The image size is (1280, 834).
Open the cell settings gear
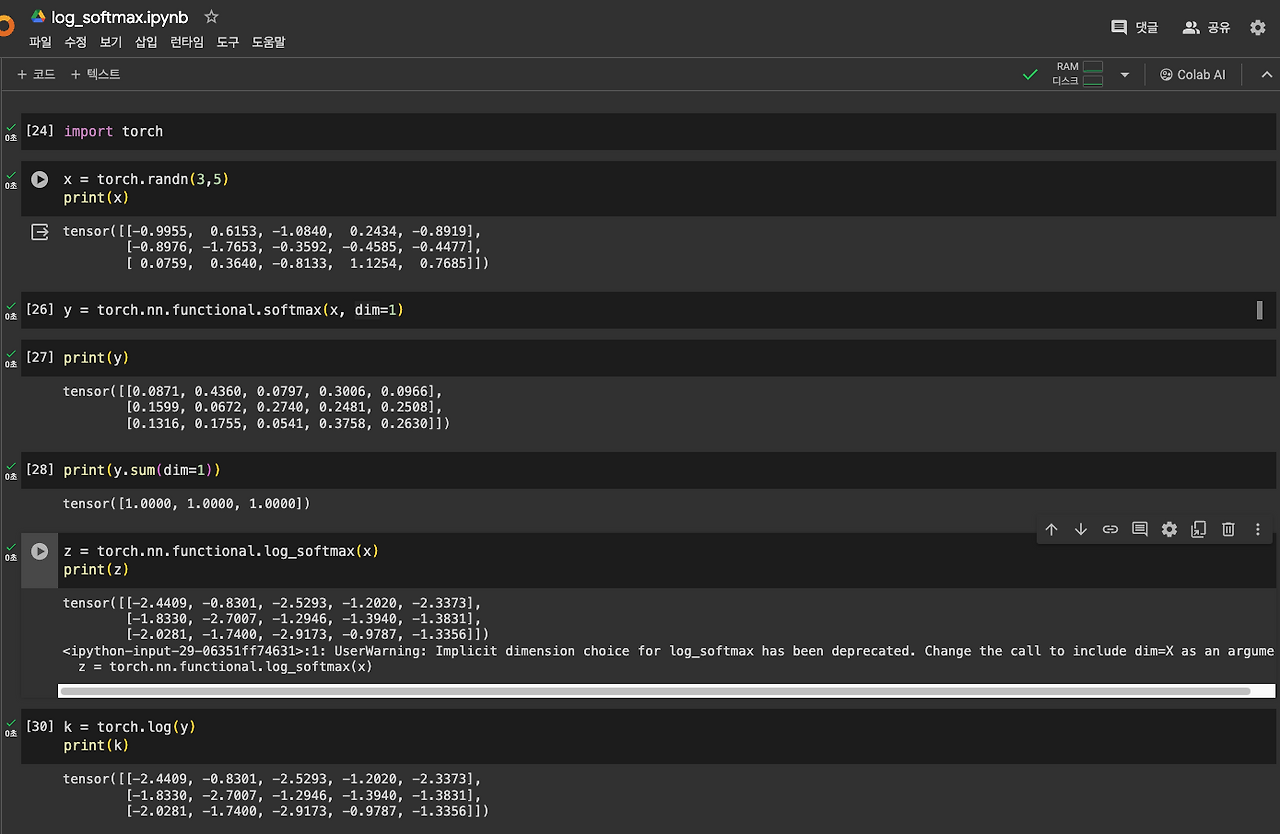[1169, 529]
